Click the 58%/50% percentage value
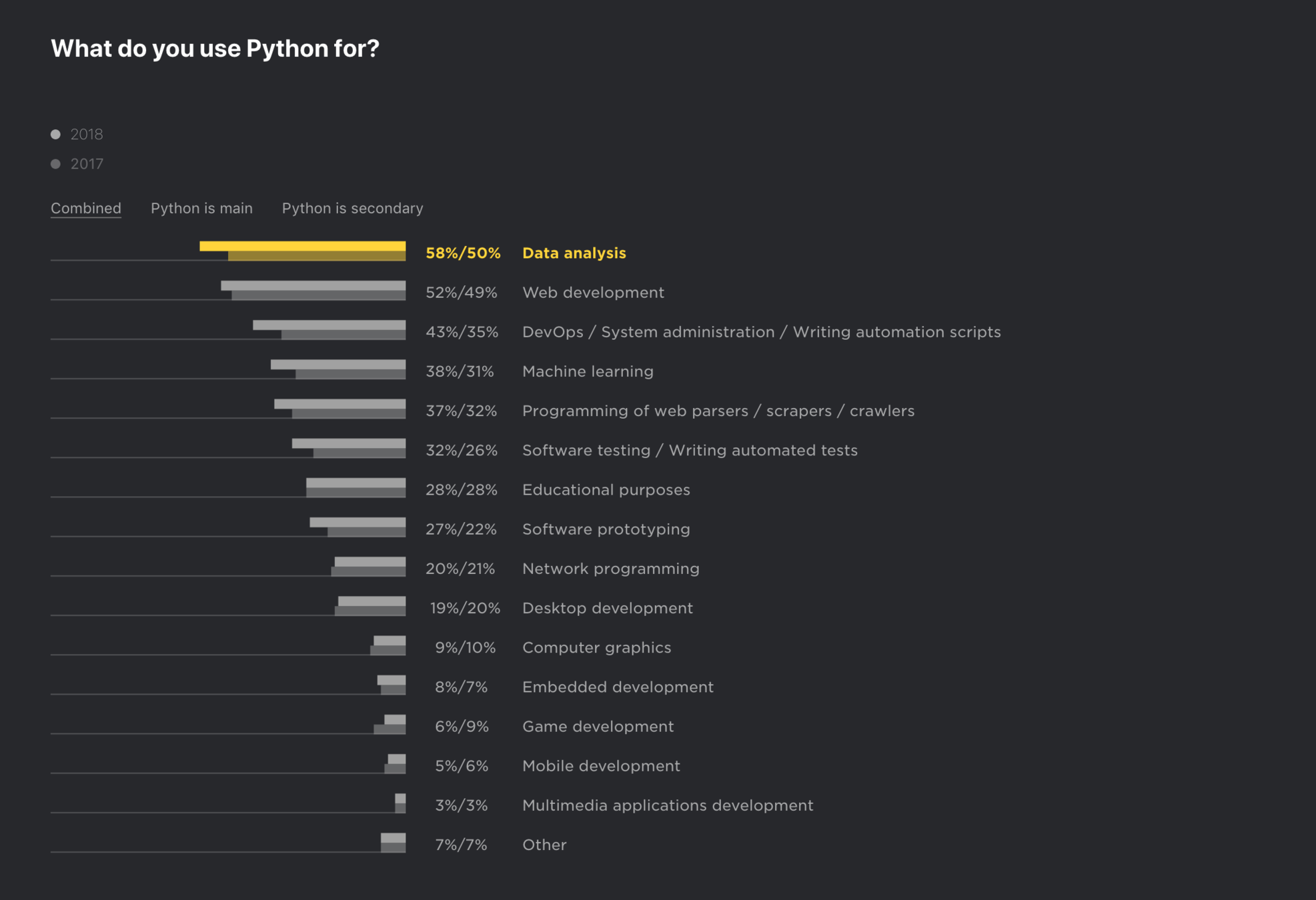The height and width of the screenshot is (900, 1316). click(x=463, y=253)
